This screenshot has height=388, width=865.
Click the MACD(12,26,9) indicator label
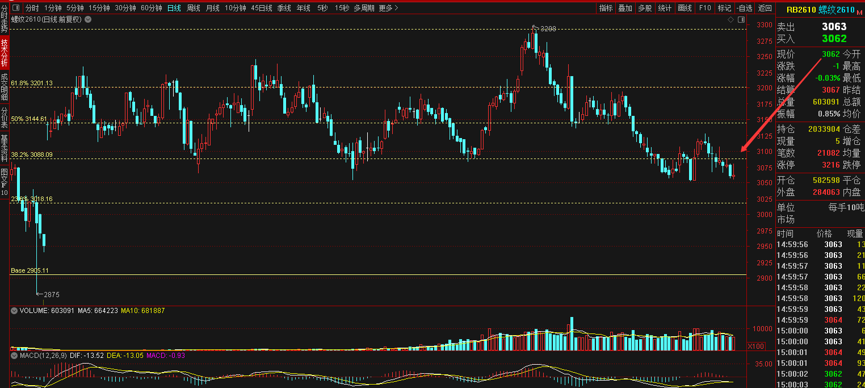coord(43,356)
